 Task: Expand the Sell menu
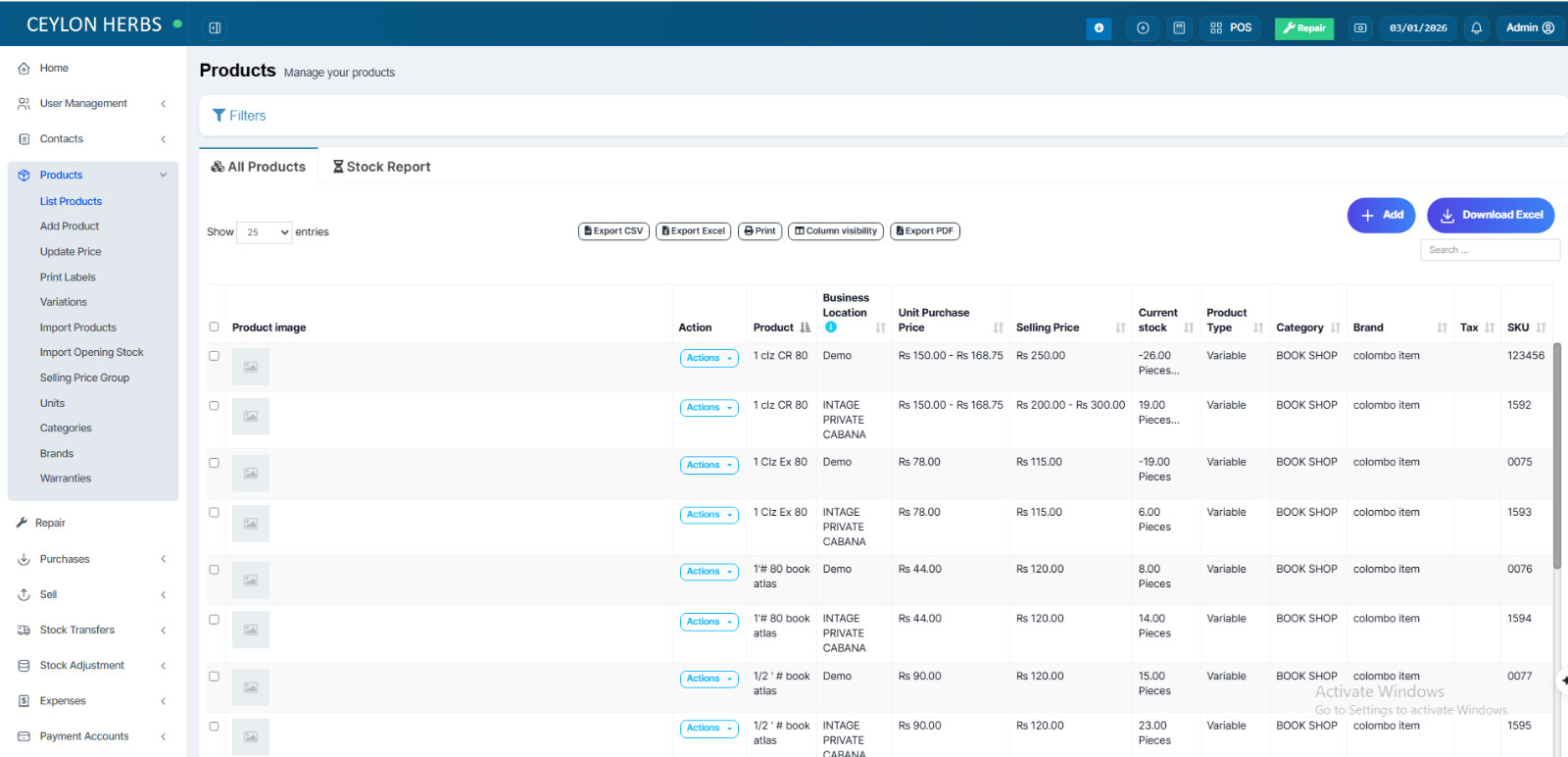(93, 595)
